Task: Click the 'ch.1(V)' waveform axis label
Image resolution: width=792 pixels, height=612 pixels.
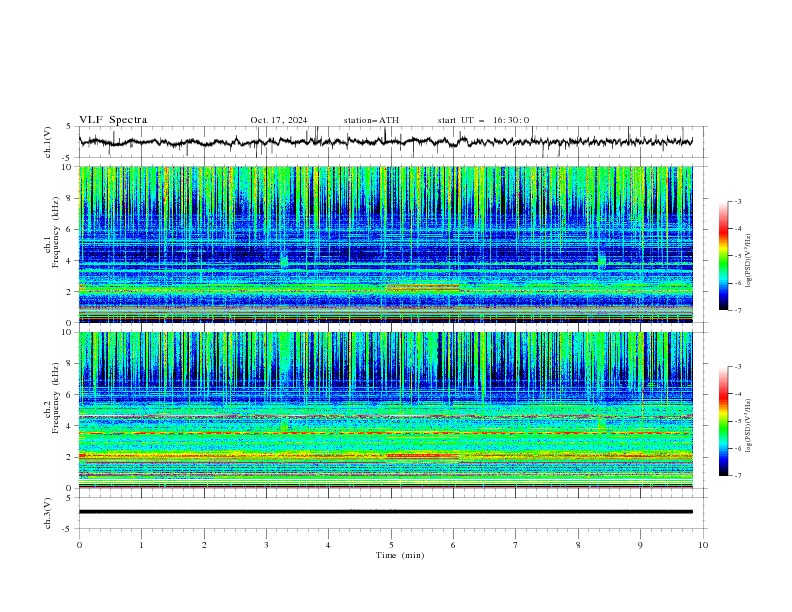Action: coord(48,142)
